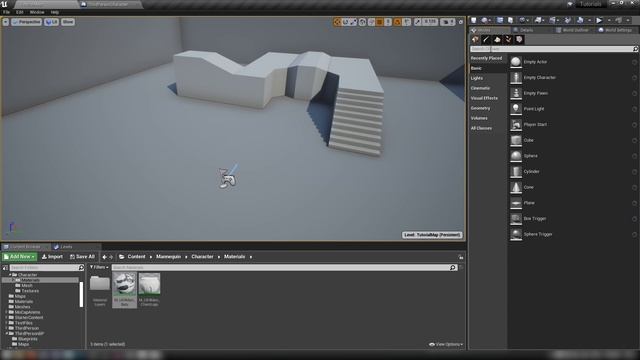Open the Lit view mode dropdown
Image resolution: width=640 pixels, height=360 pixels.
(51, 22)
